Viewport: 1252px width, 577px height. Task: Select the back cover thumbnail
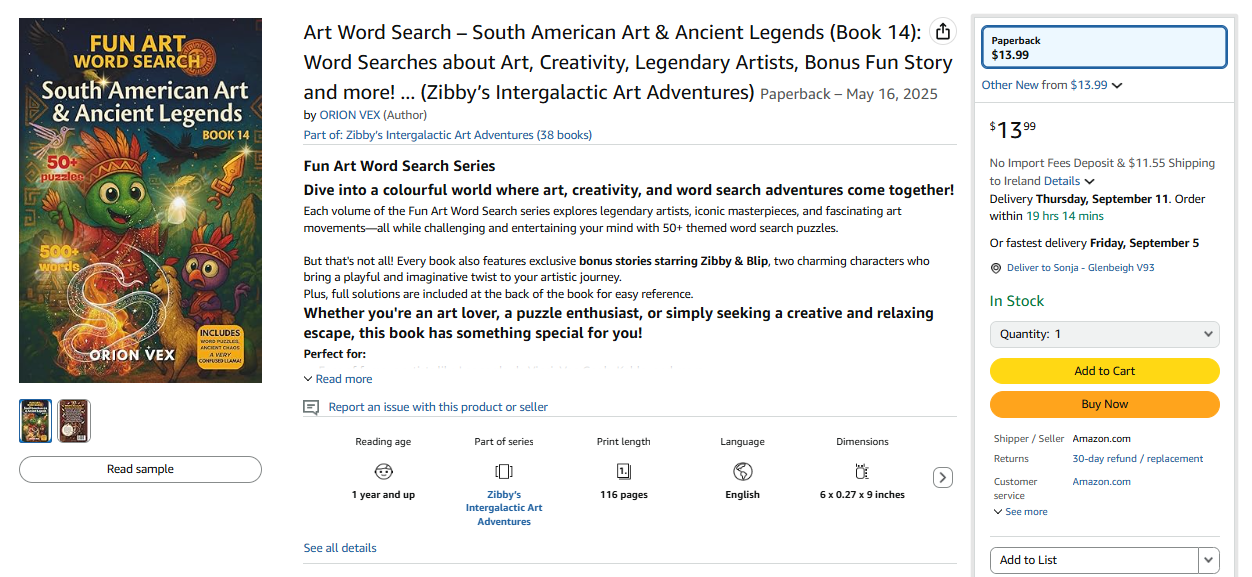74,421
